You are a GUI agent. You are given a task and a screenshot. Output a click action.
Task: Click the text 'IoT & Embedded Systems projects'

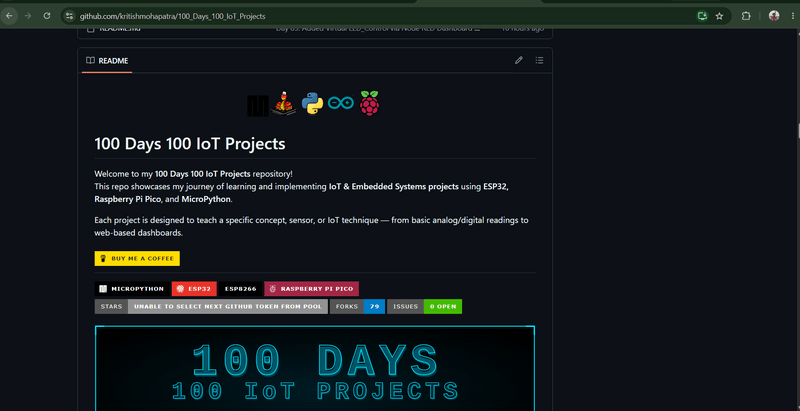click(393, 187)
